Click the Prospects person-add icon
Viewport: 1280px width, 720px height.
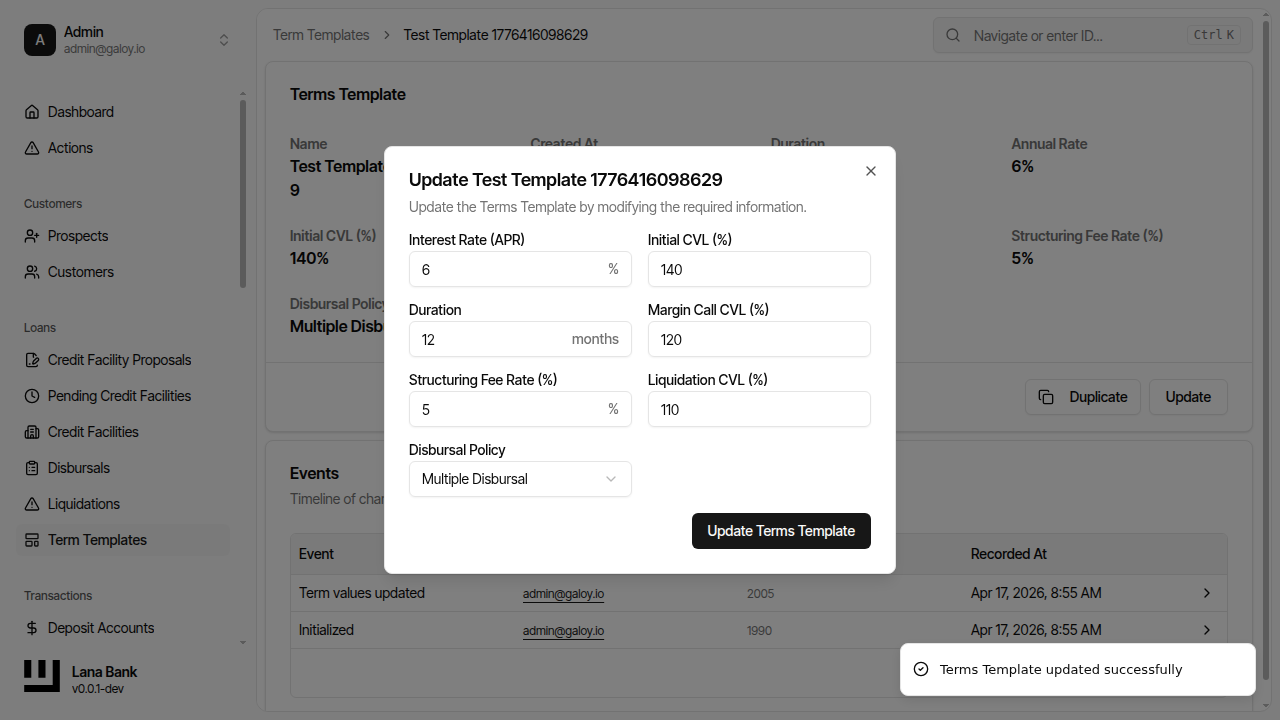coord(32,236)
